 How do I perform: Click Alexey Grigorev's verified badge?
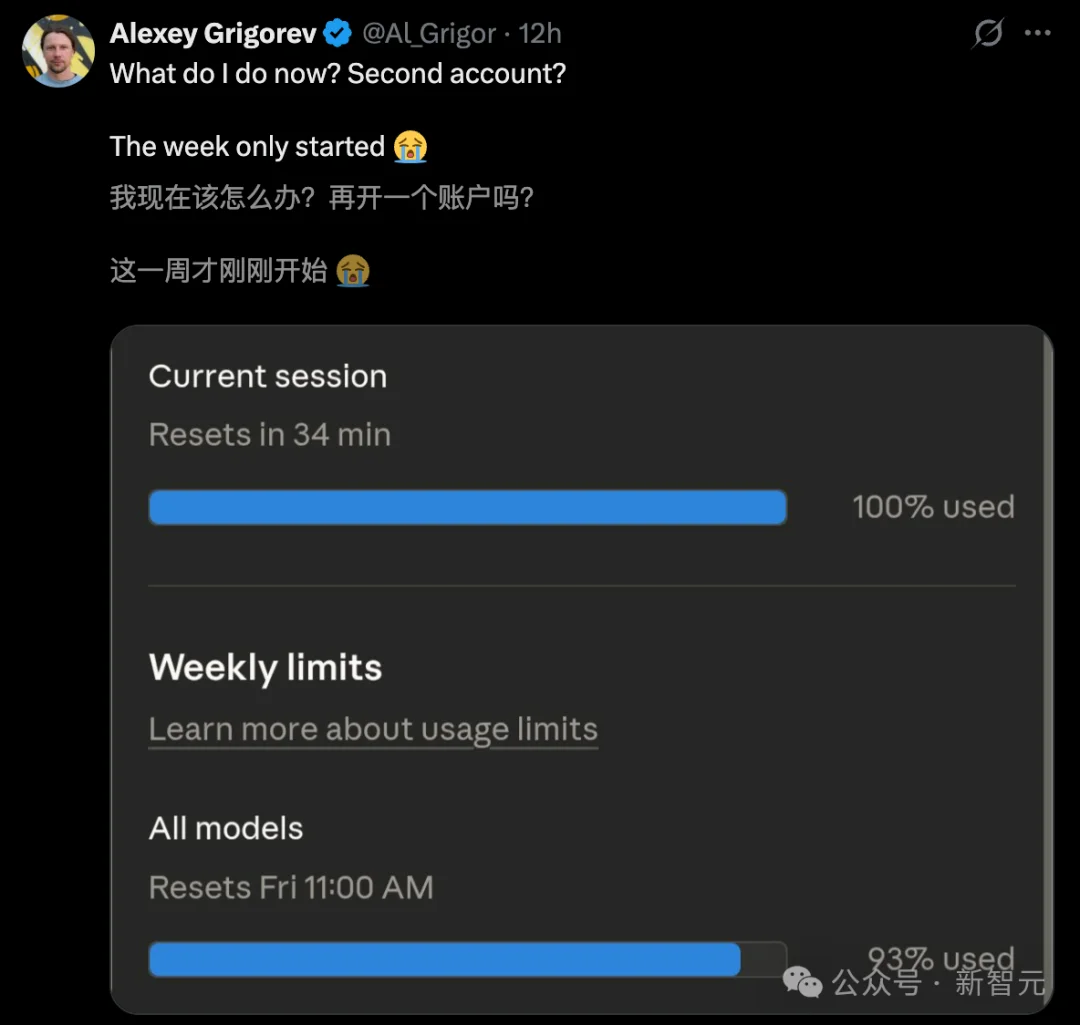point(338,32)
